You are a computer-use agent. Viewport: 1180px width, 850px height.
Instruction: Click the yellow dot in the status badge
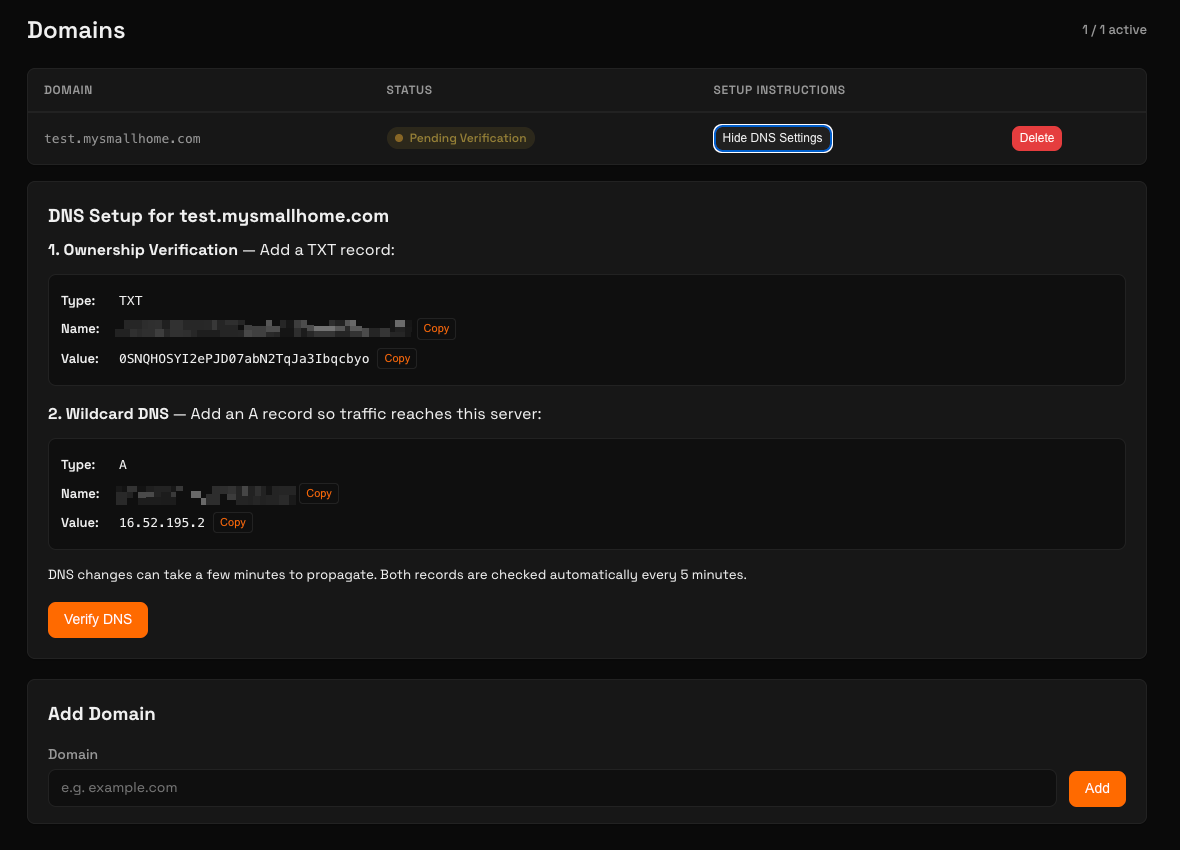click(399, 138)
